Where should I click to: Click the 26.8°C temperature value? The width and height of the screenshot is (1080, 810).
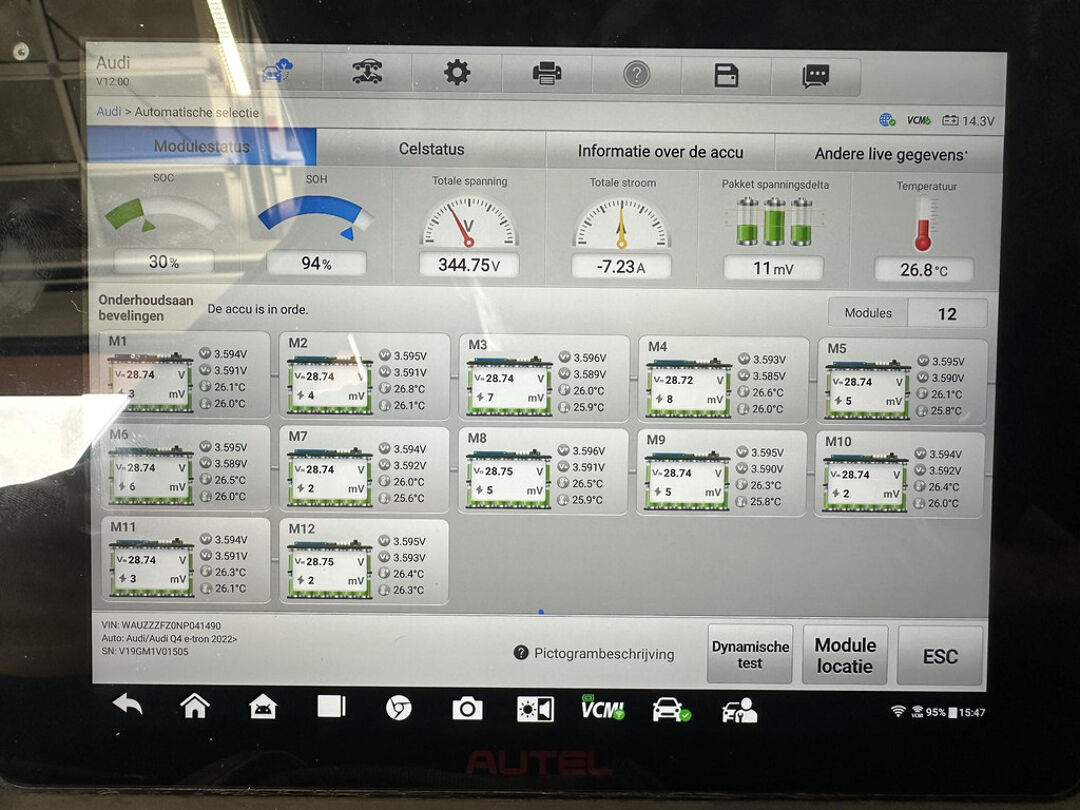(924, 270)
